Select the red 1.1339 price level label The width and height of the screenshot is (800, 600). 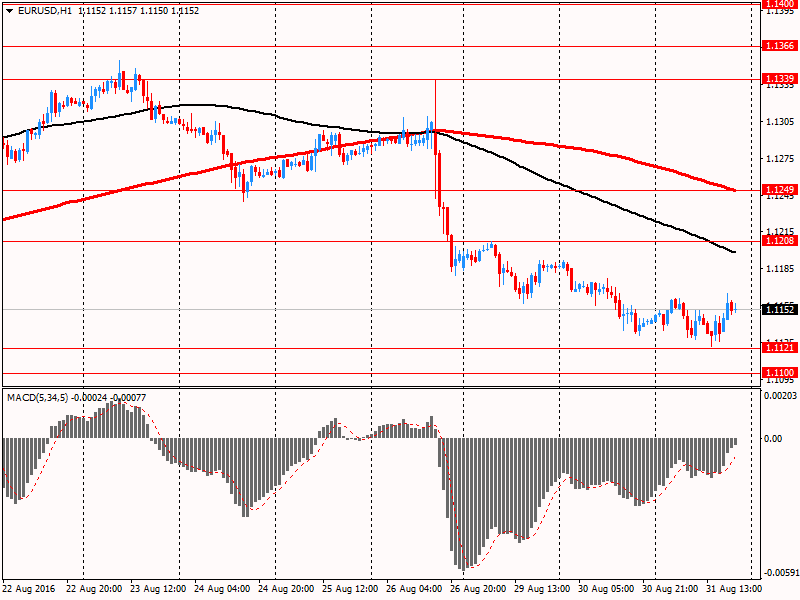tap(779, 79)
